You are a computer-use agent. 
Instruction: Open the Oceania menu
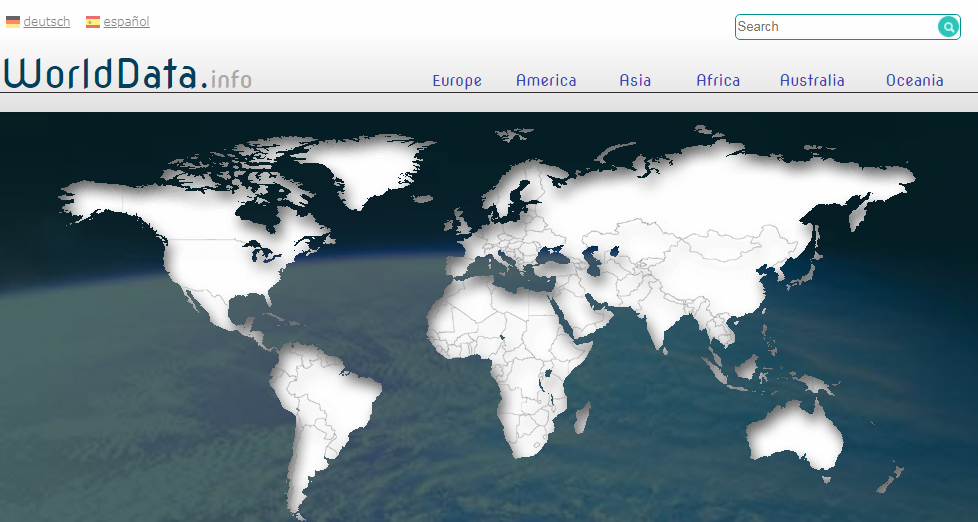[x=914, y=80]
